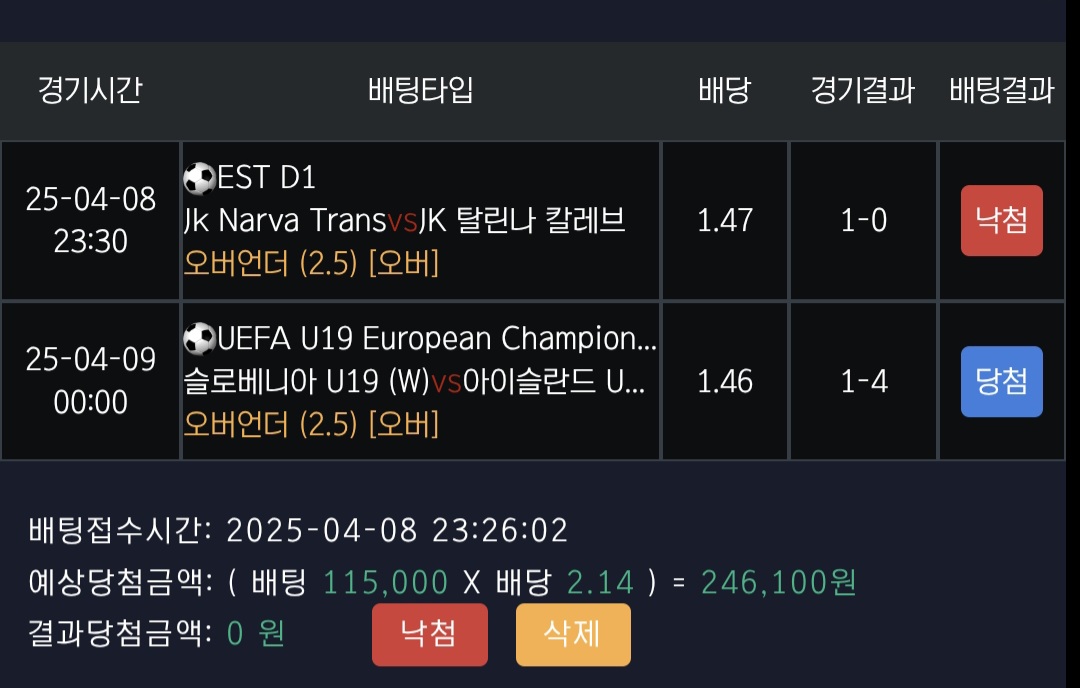This screenshot has width=1080, height=688.
Task: Click the 25-04-08 23:30 match time
Action: point(90,220)
